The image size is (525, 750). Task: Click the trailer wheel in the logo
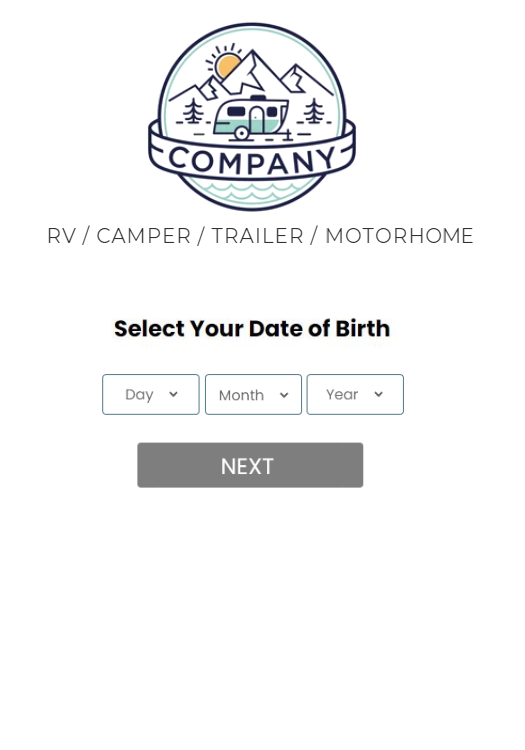[241, 133]
